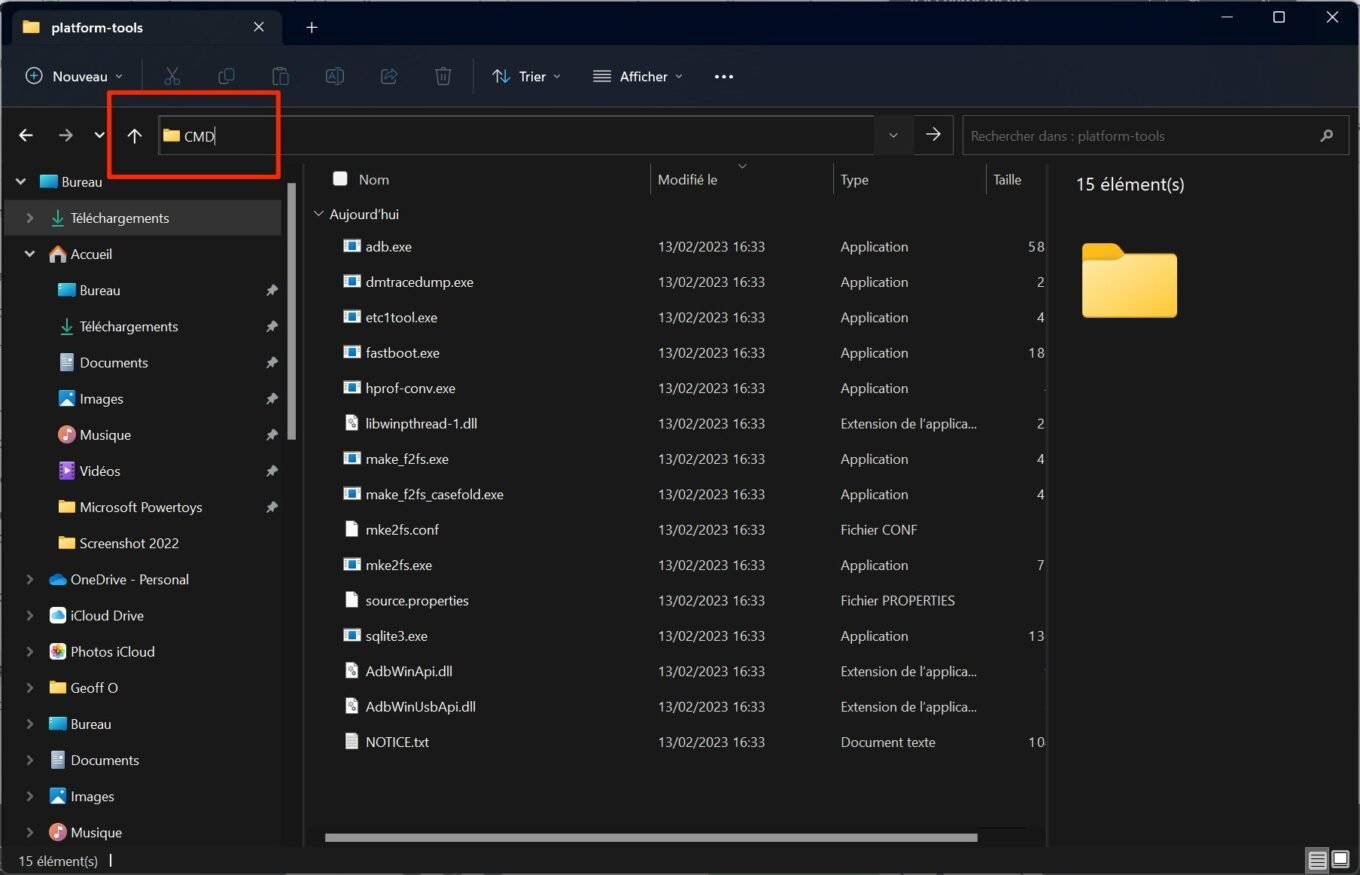Click the Delete trash icon
The height and width of the screenshot is (875, 1360).
coord(443,76)
